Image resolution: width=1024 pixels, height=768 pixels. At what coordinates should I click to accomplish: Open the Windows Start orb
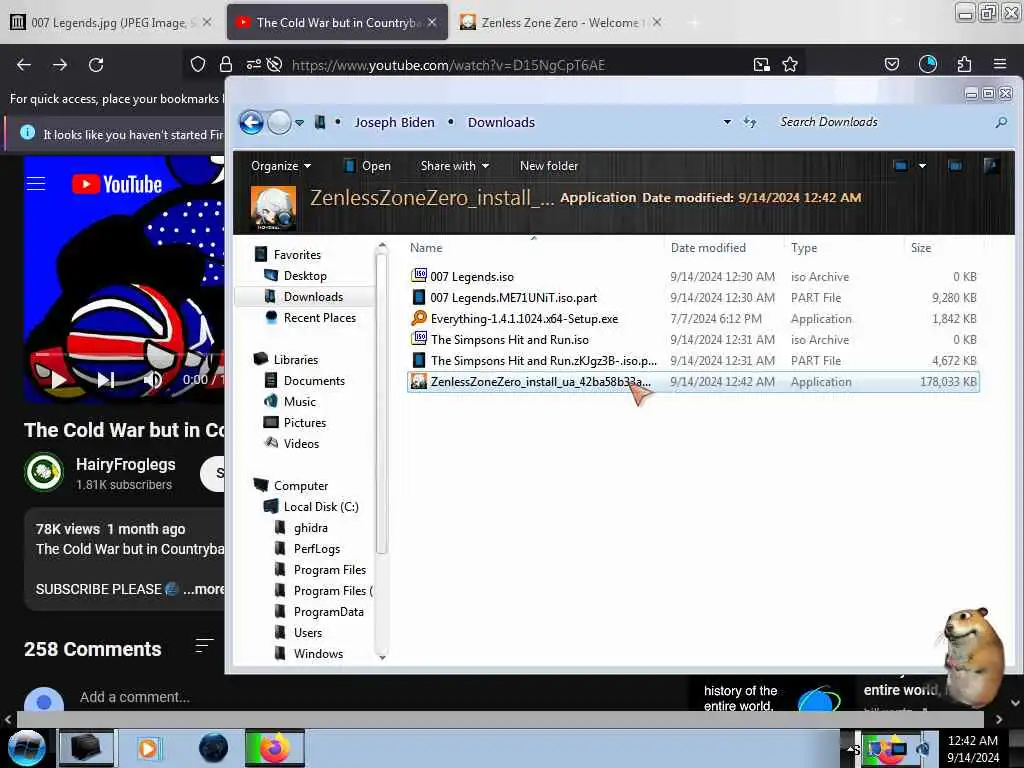click(x=25, y=748)
